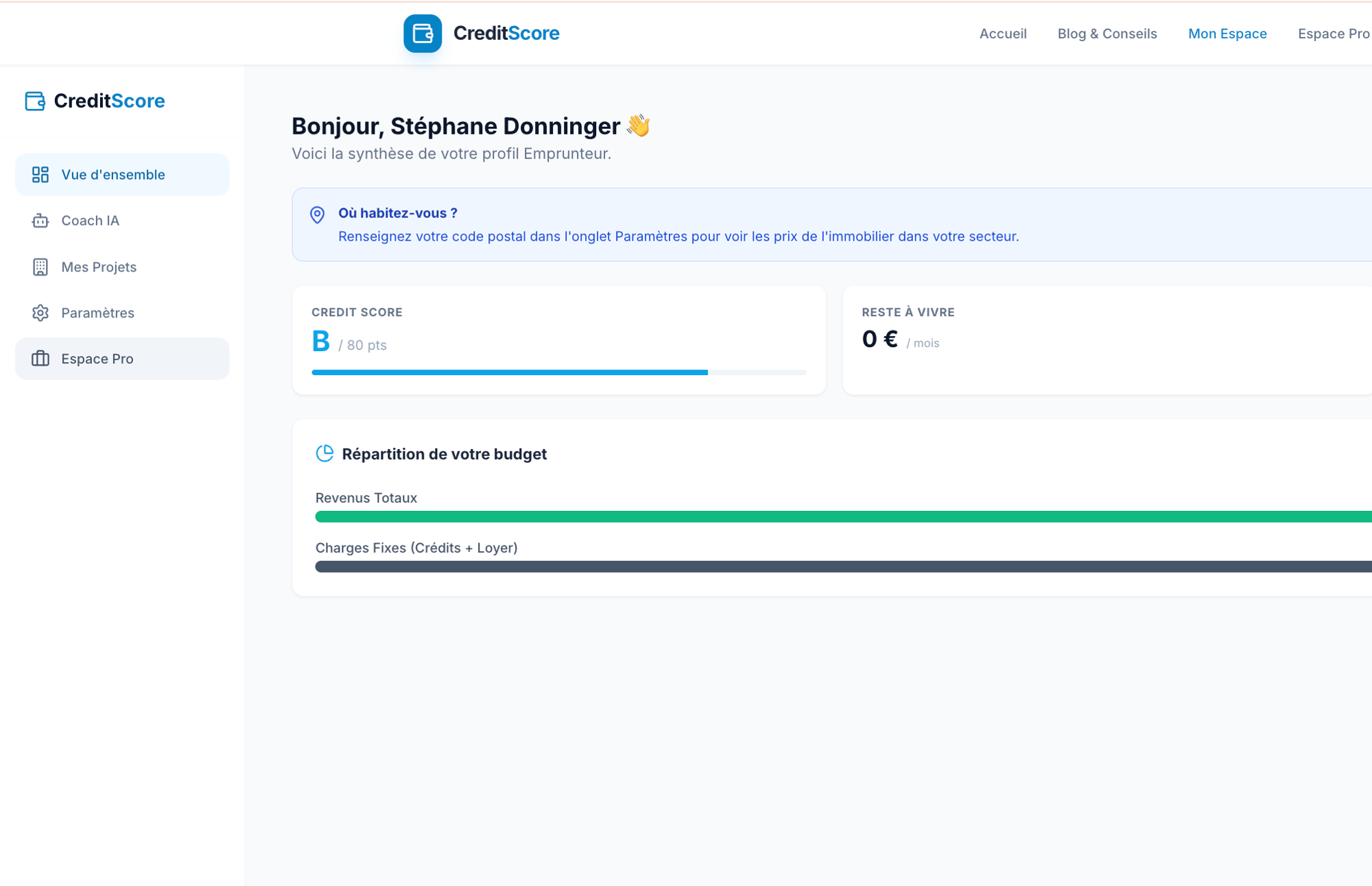Click the Credit Score progress bar
The height and width of the screenshot is (886, 1372).
[558, 372]
